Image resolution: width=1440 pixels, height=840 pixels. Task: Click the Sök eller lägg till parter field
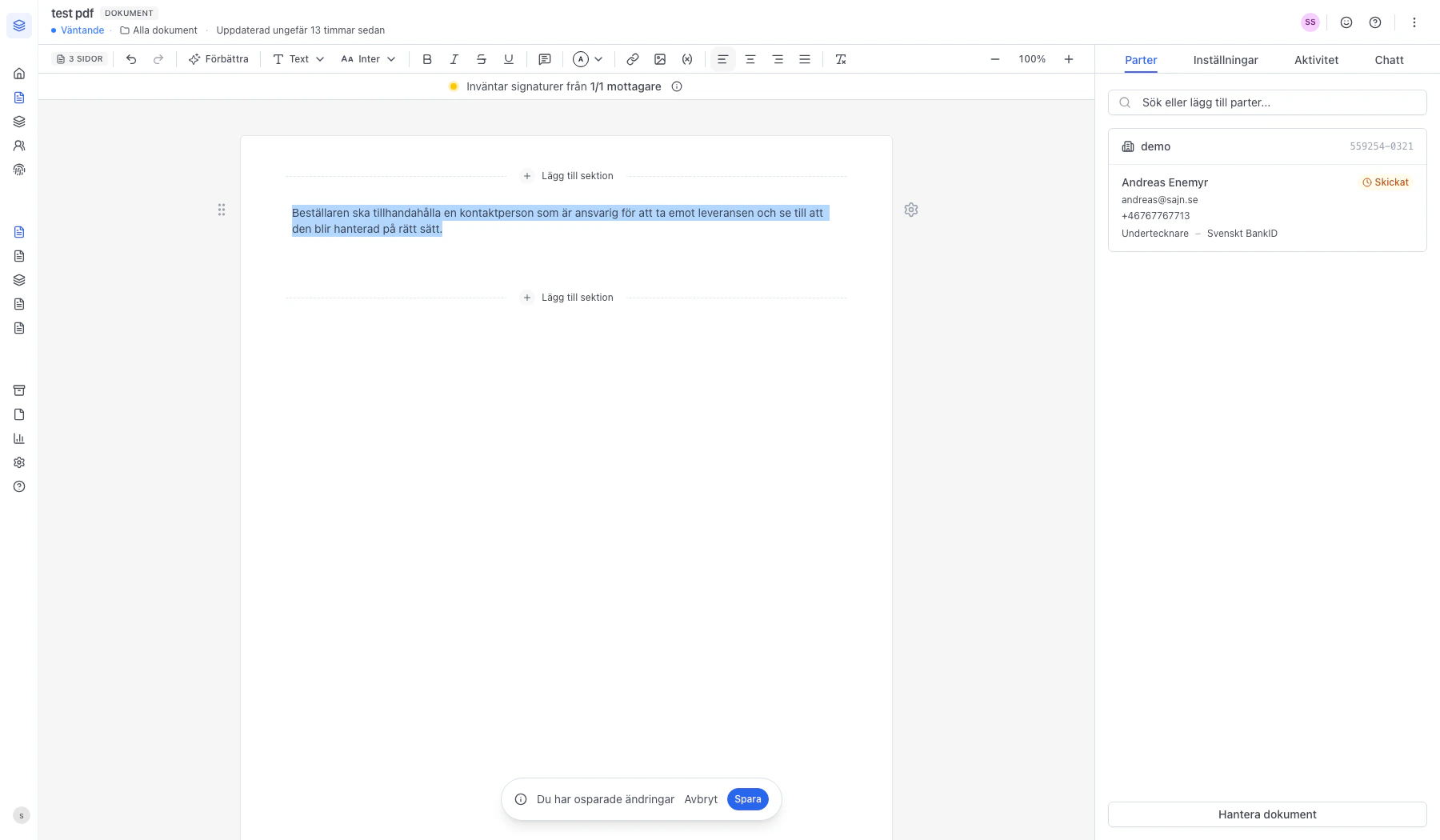point(1267,102)
